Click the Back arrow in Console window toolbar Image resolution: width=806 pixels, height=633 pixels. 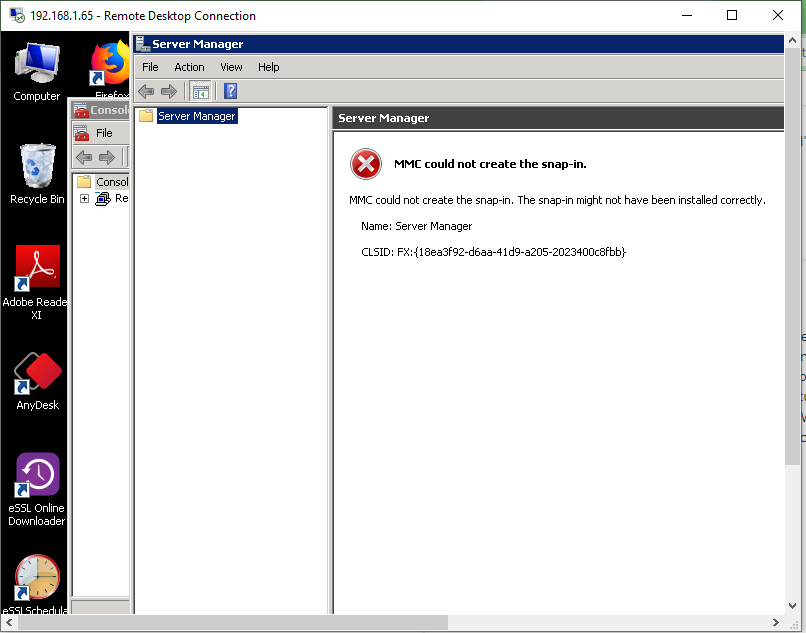tap(84, 157)
